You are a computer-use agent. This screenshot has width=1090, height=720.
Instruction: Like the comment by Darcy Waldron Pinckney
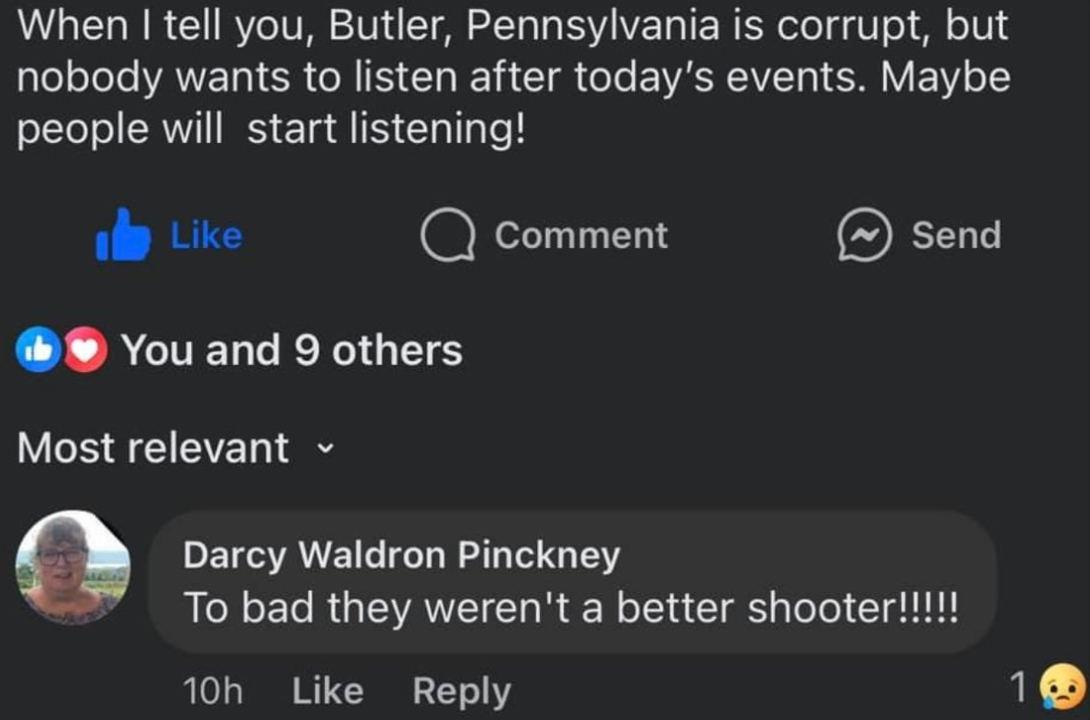(328, 691)
